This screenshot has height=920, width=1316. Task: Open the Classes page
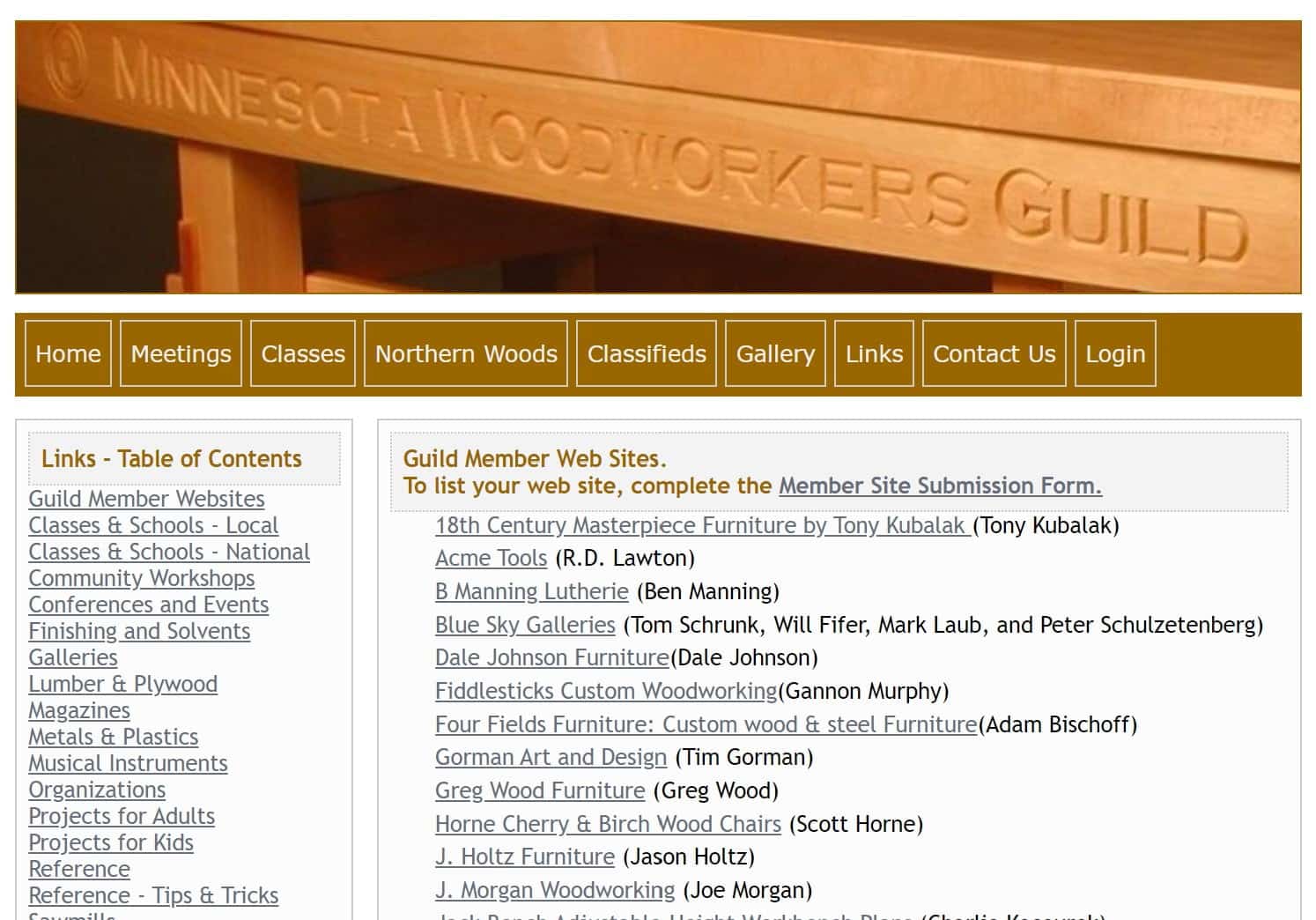302,353
